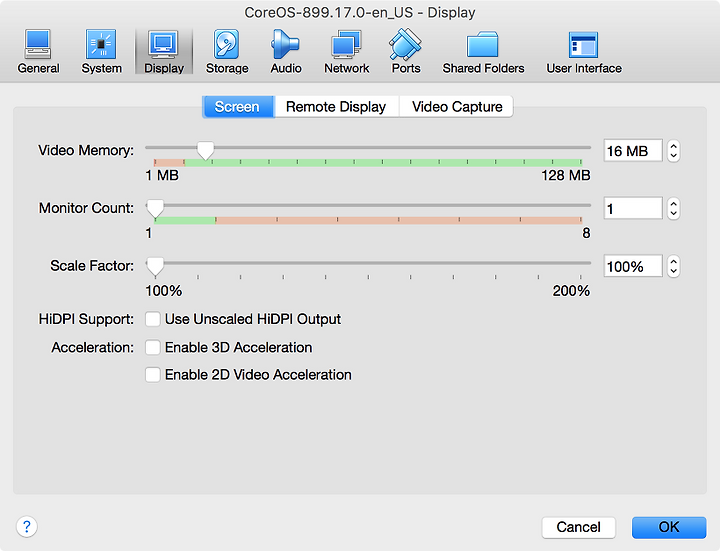Open the General settings pane
This screenshot has width=720, height=551.
(39, 52)
